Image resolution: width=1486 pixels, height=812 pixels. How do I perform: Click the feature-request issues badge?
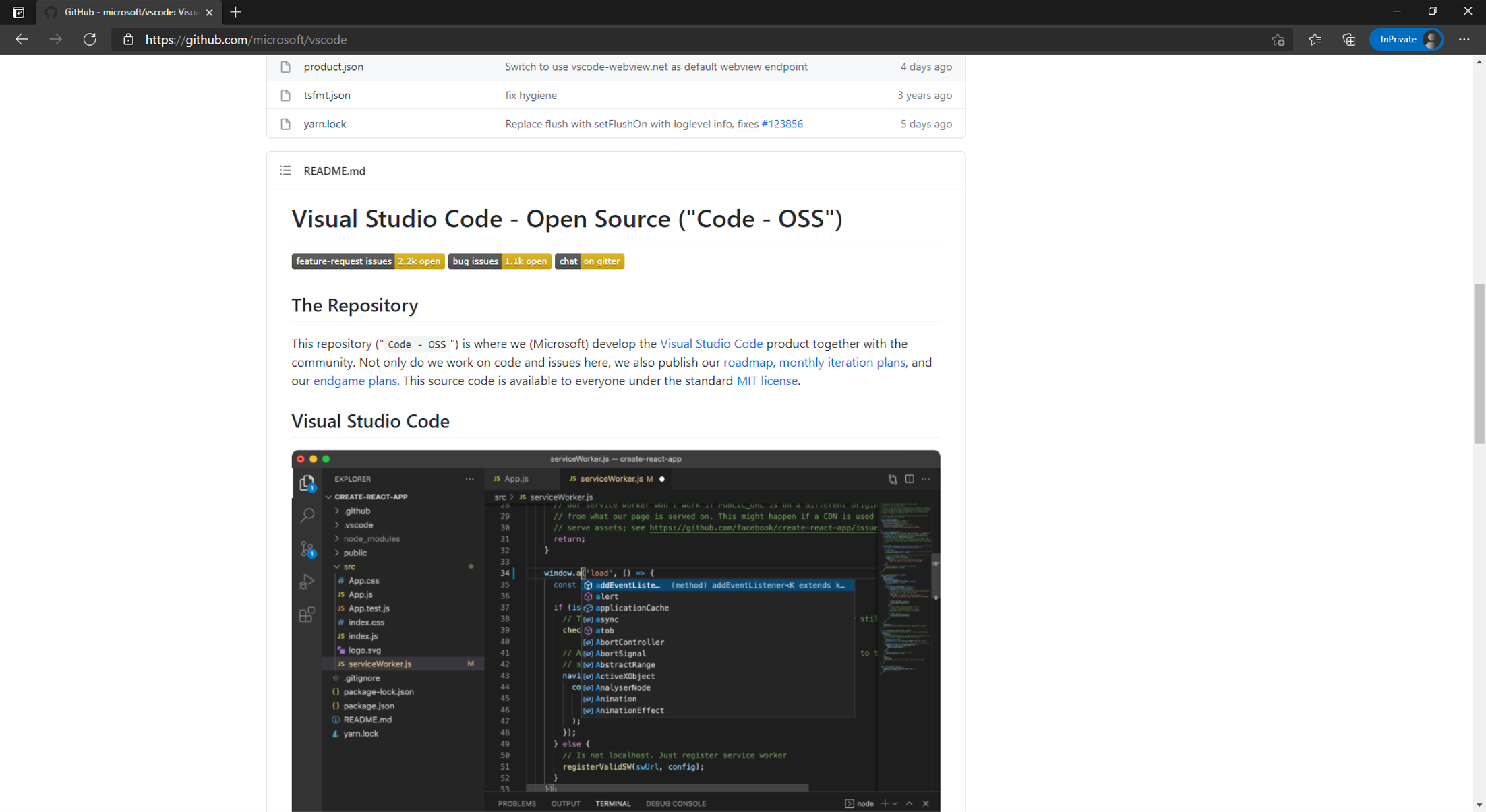pyautogui.click(x=367, y=261)
